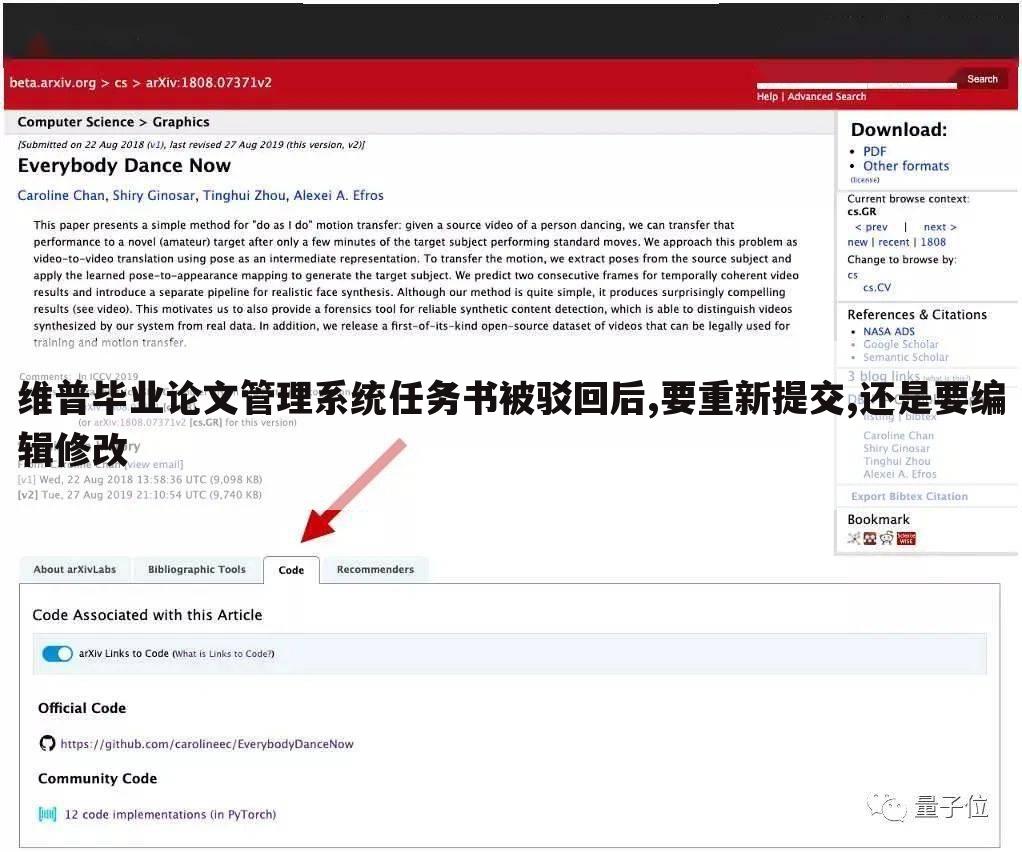Click Caroline Chan in the sidebar author list
The image size is (1022, 852).
898,435
